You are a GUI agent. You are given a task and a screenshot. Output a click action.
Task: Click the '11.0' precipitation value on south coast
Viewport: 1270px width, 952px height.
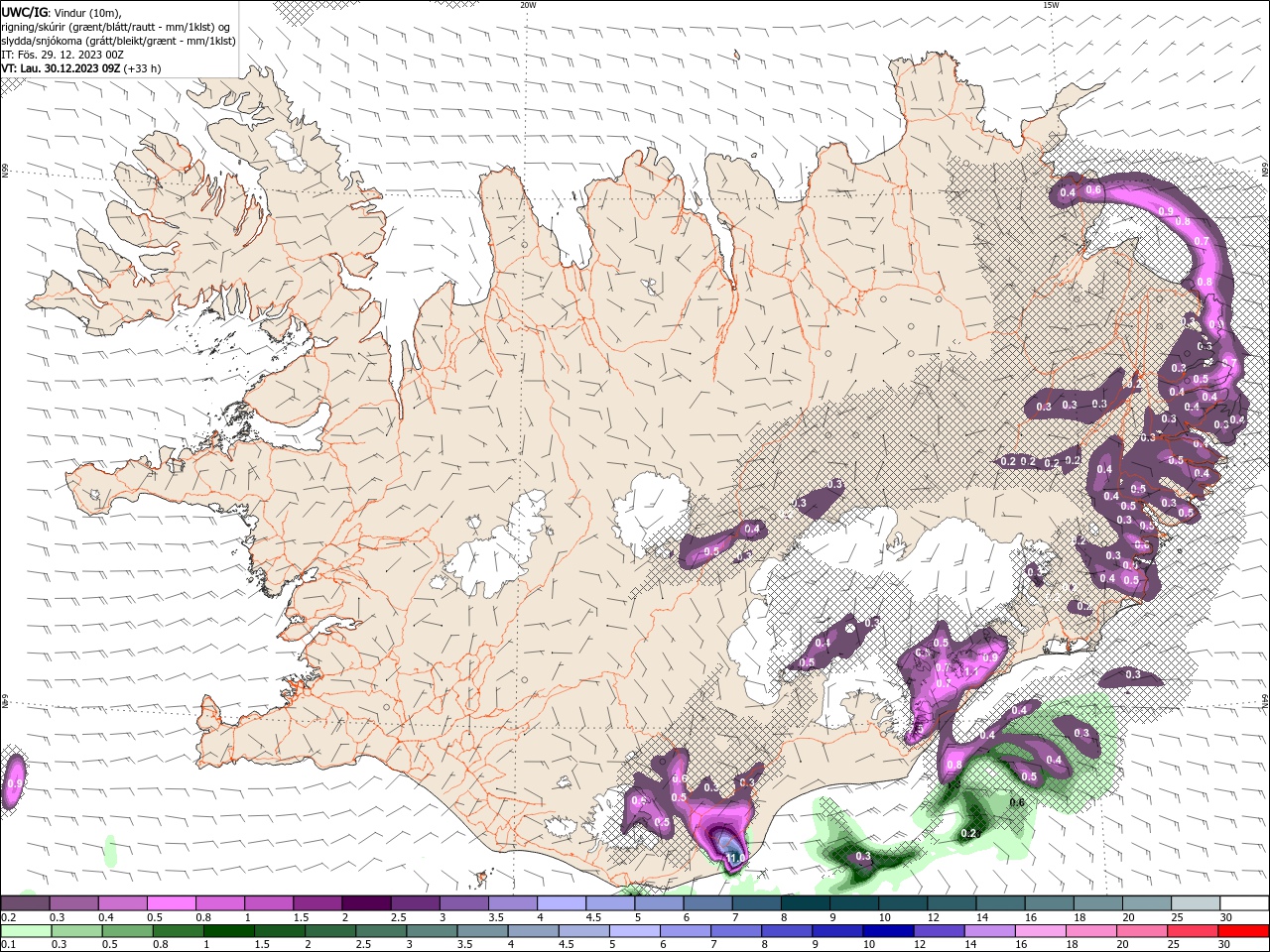[x=735, y=857]
